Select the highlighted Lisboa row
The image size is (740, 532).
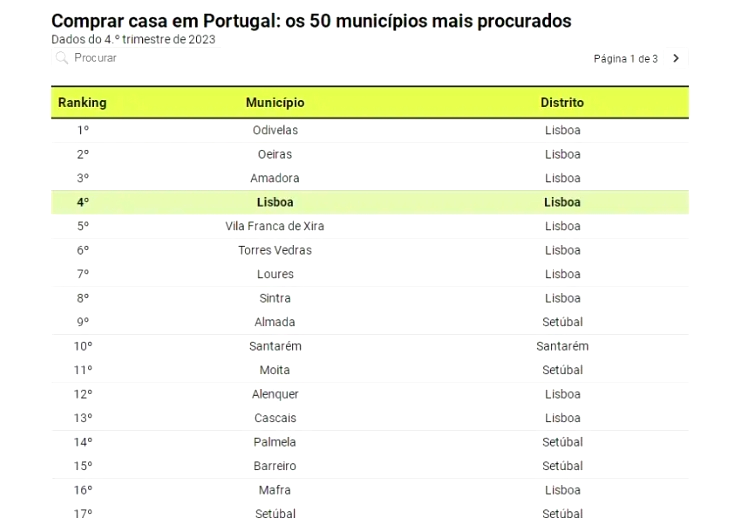click(x=370, y=203)
